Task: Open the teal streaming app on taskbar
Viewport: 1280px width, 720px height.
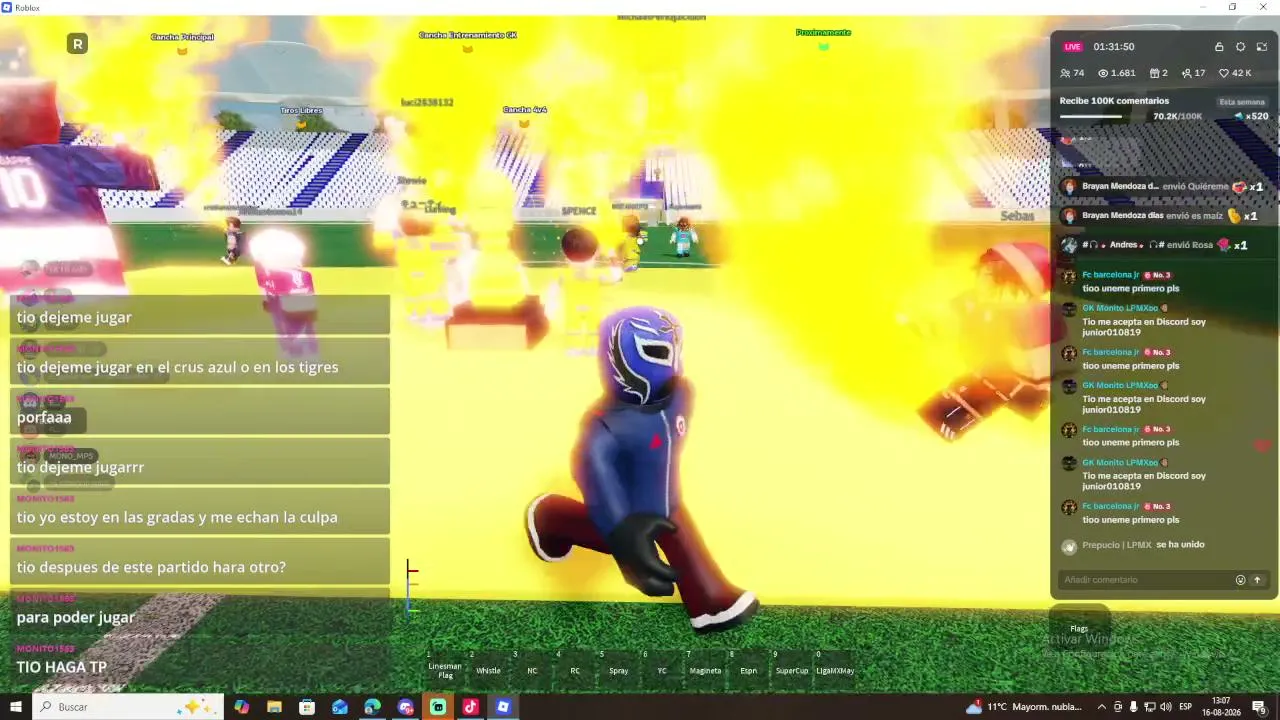Action: 438,707
